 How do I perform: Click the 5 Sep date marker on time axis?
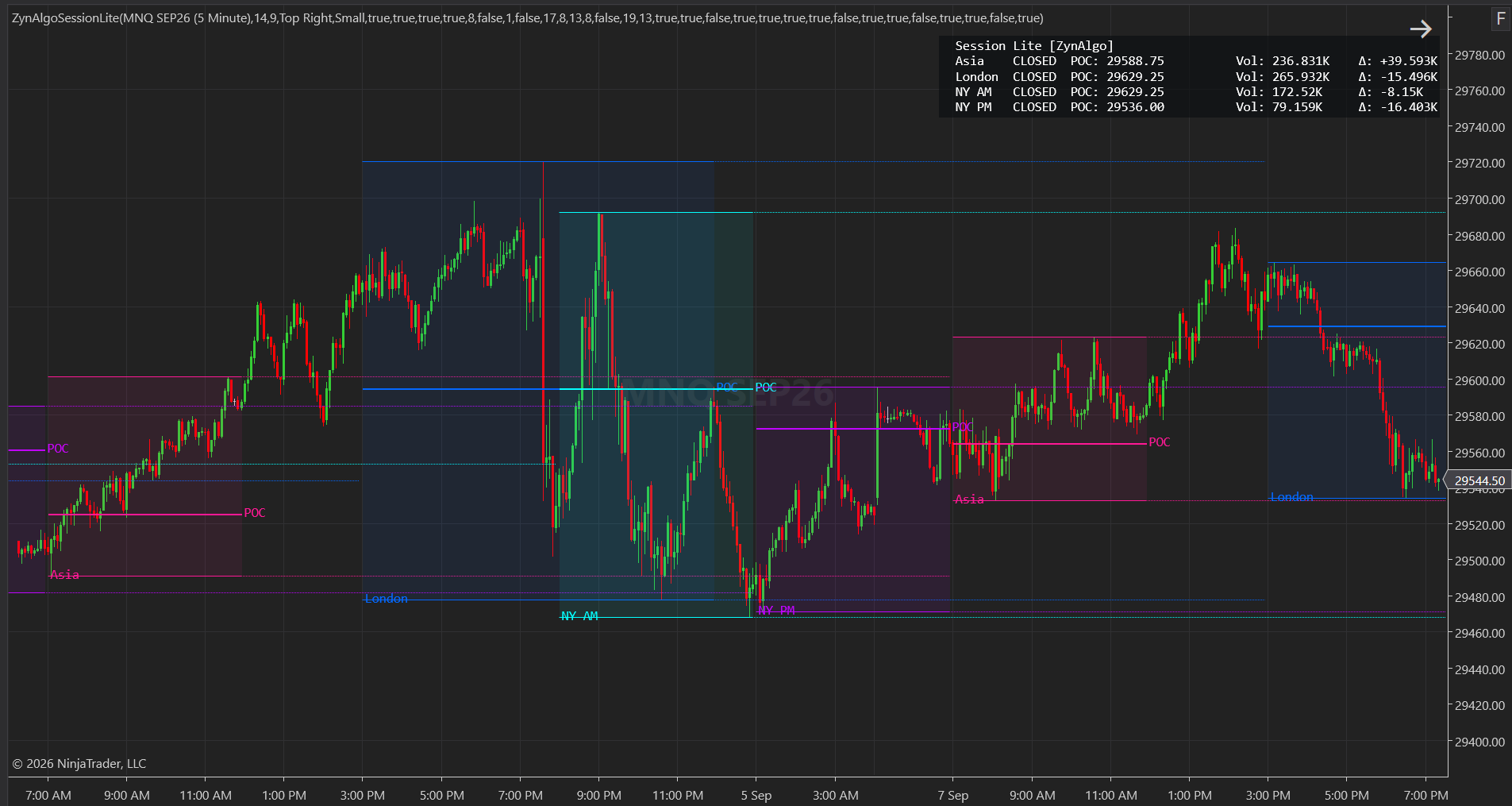point(756,795)
